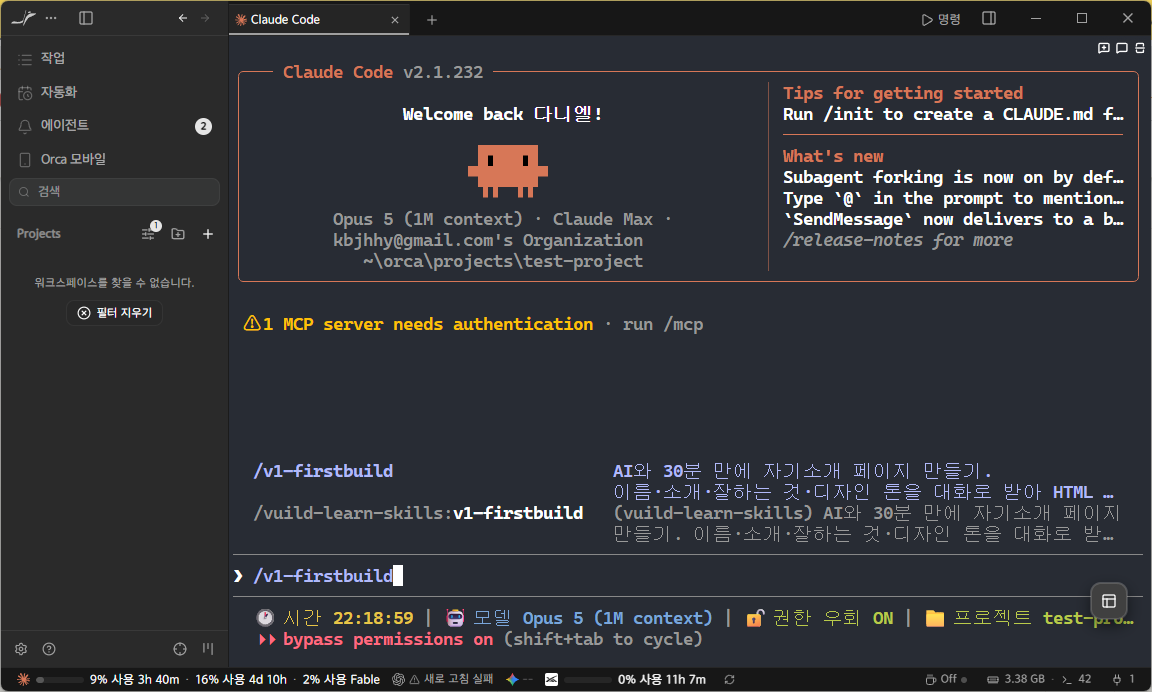
Task: Click the 새로 고침 실패 status warning
Action: tap(451, 680)
